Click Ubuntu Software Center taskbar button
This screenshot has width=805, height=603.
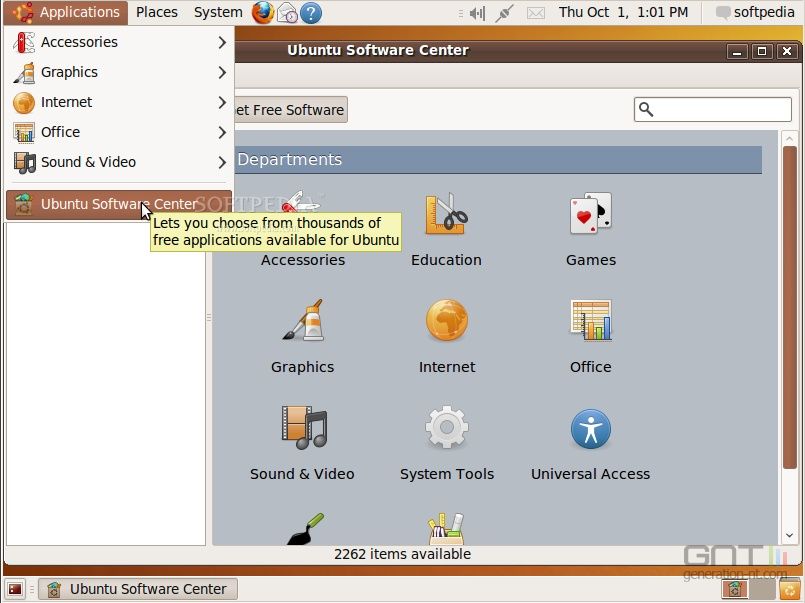(x=139, y=589)
